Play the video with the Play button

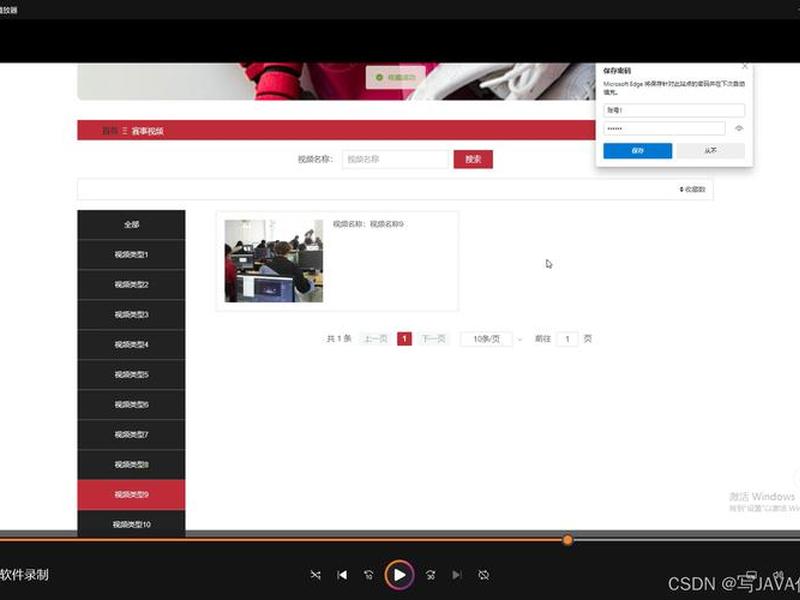[399, 575]
